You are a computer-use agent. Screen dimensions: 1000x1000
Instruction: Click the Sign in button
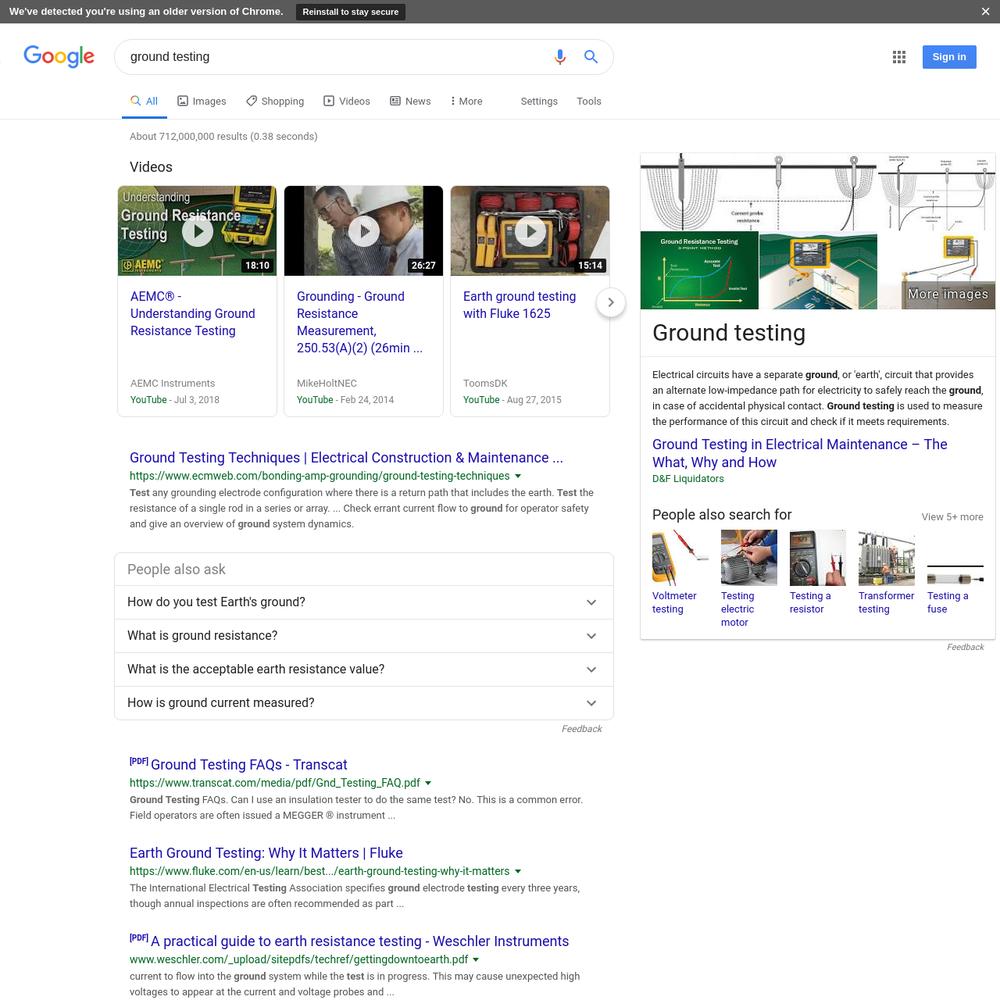(949, 57)
